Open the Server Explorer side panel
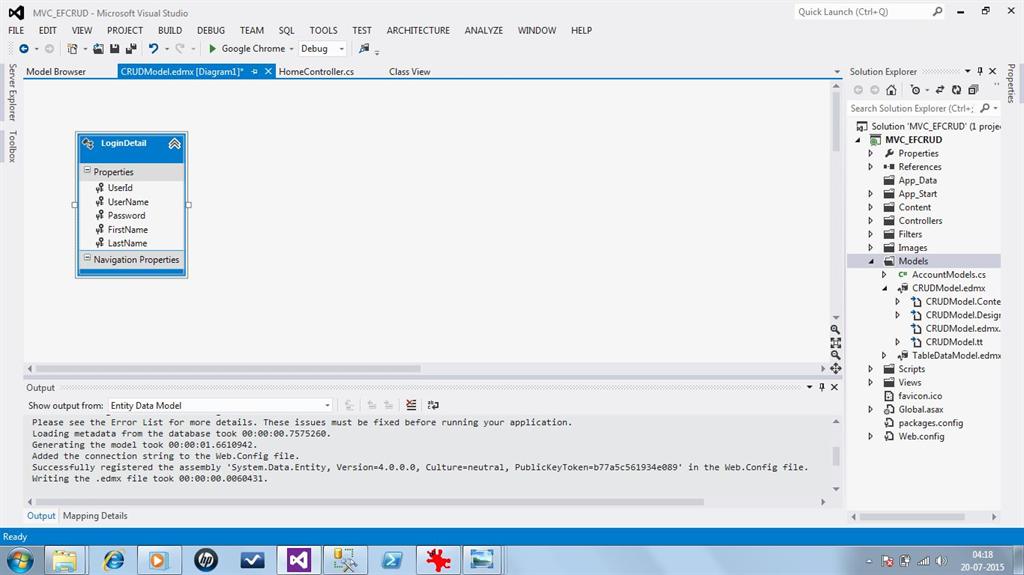This screenshot has height=575, width=1024. click(12, 92)
